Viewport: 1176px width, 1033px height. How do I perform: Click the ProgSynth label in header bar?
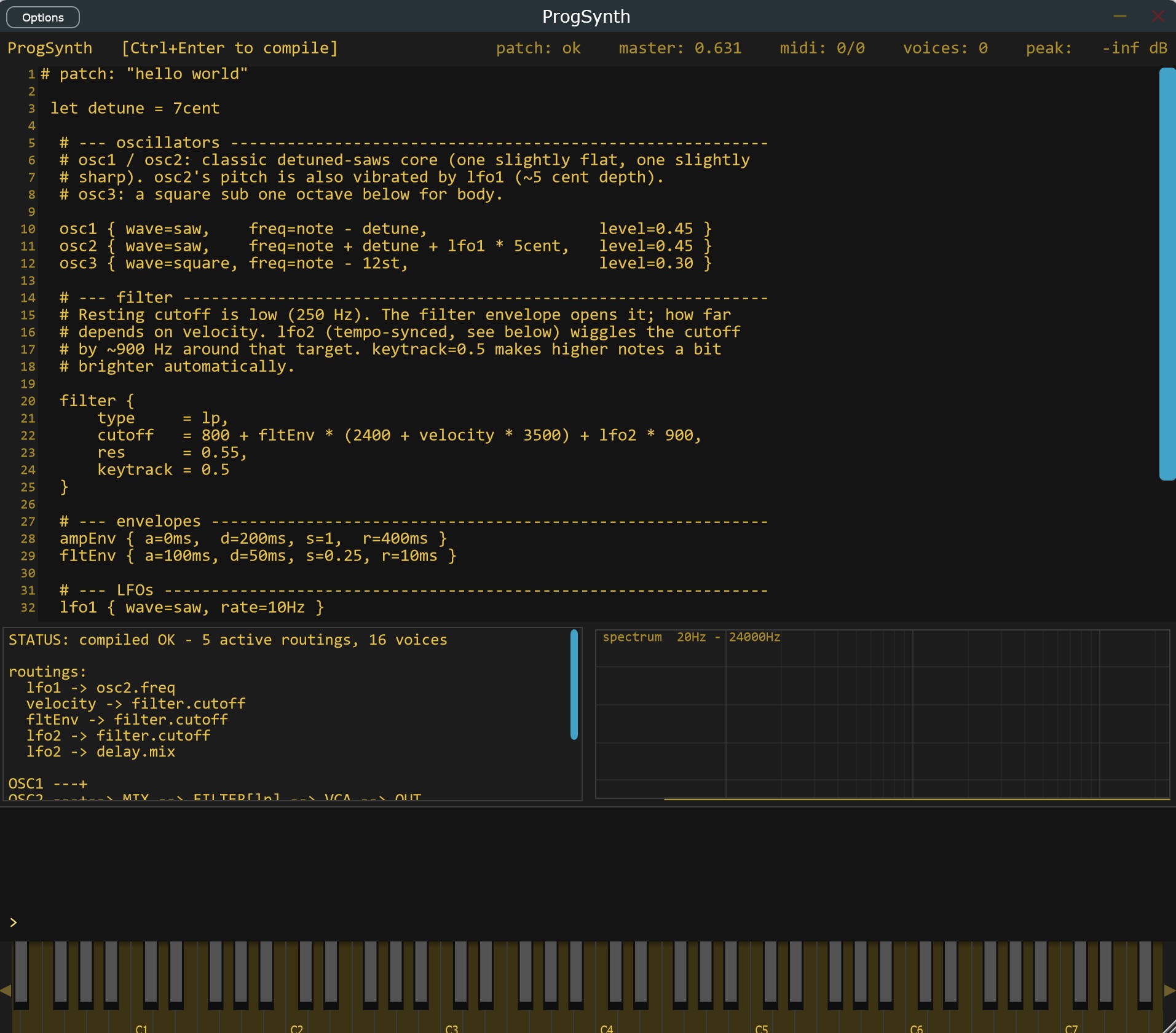click(x=50, y=48)
